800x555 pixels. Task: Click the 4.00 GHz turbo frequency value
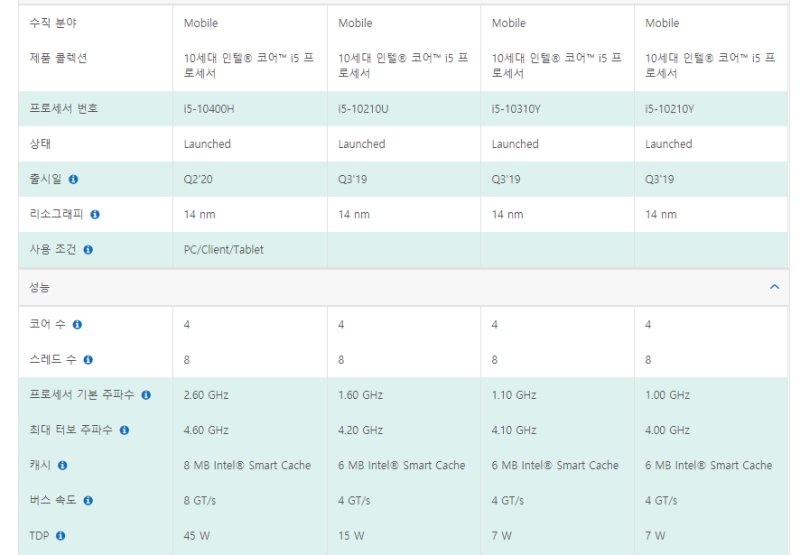point(667,431)
